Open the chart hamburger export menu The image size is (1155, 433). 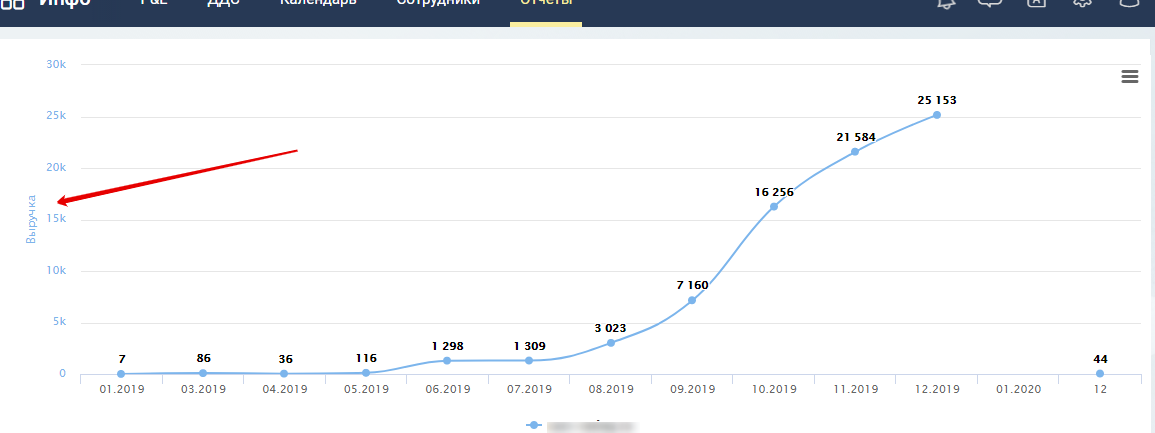coord(1129,77)
